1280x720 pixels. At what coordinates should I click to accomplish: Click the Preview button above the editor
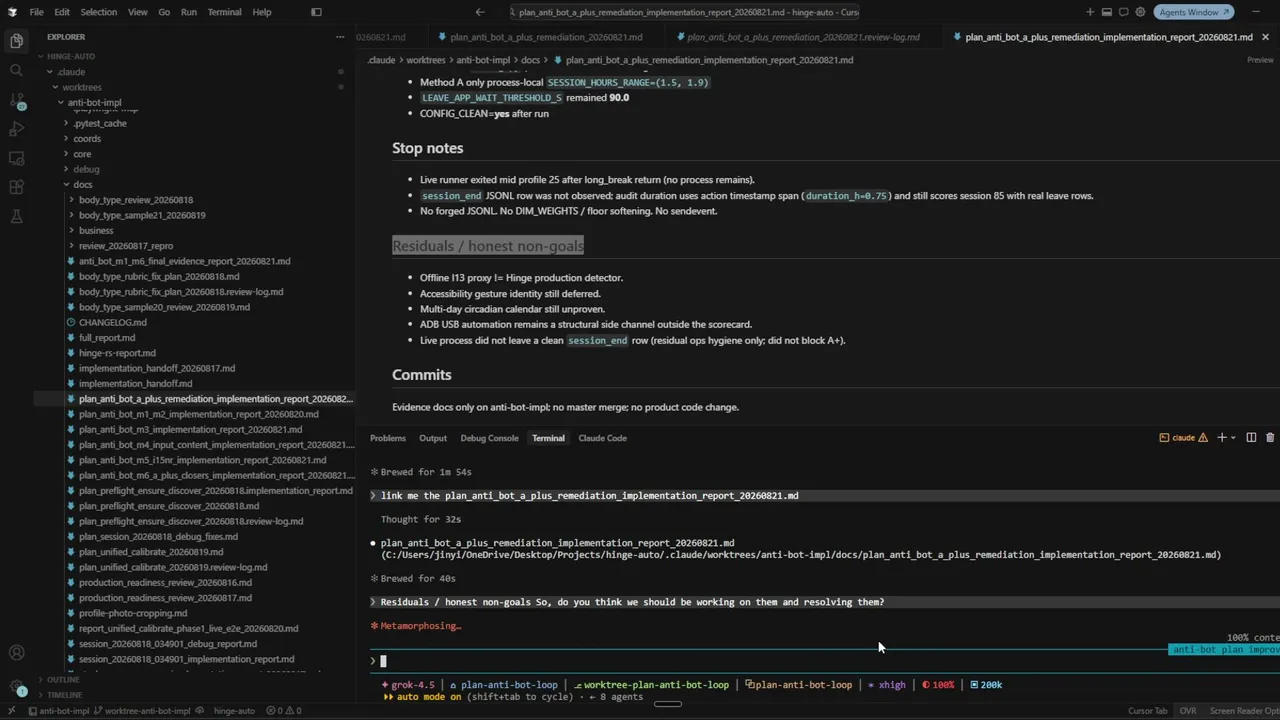click(x=1260, y=60)
